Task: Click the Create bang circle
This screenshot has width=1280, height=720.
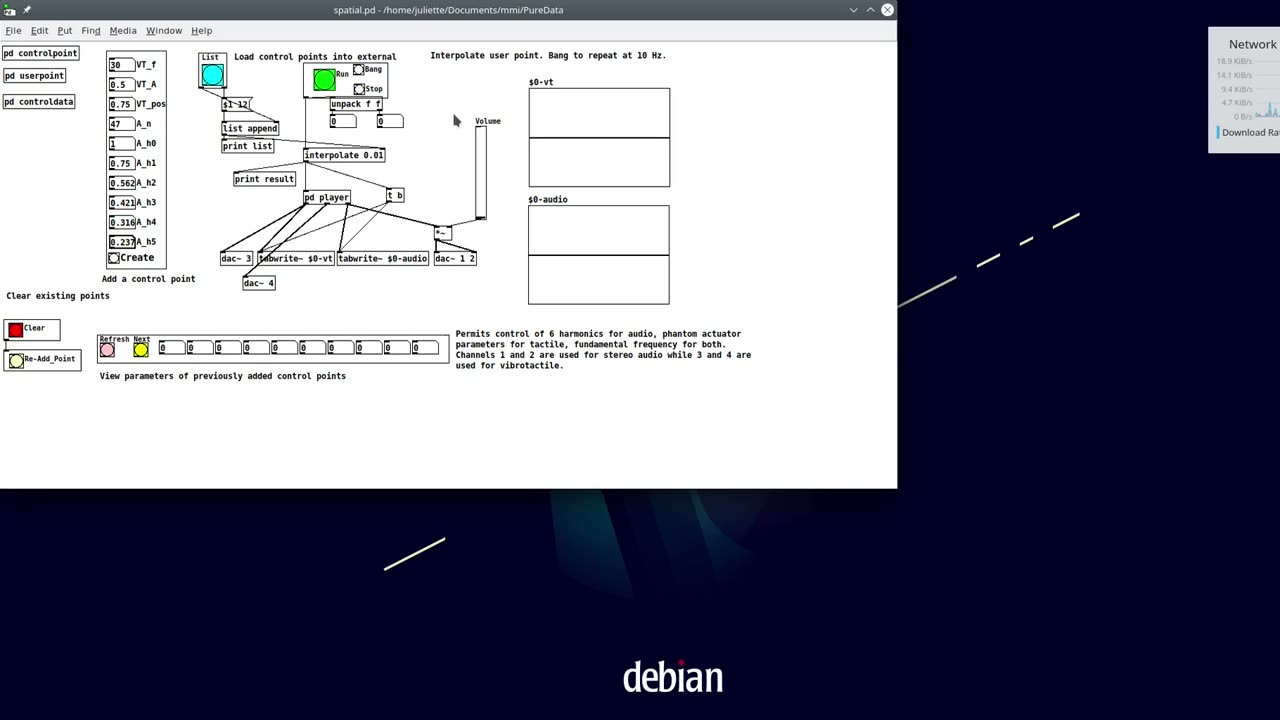Action: pyautogui.click(x=114, y=258)
